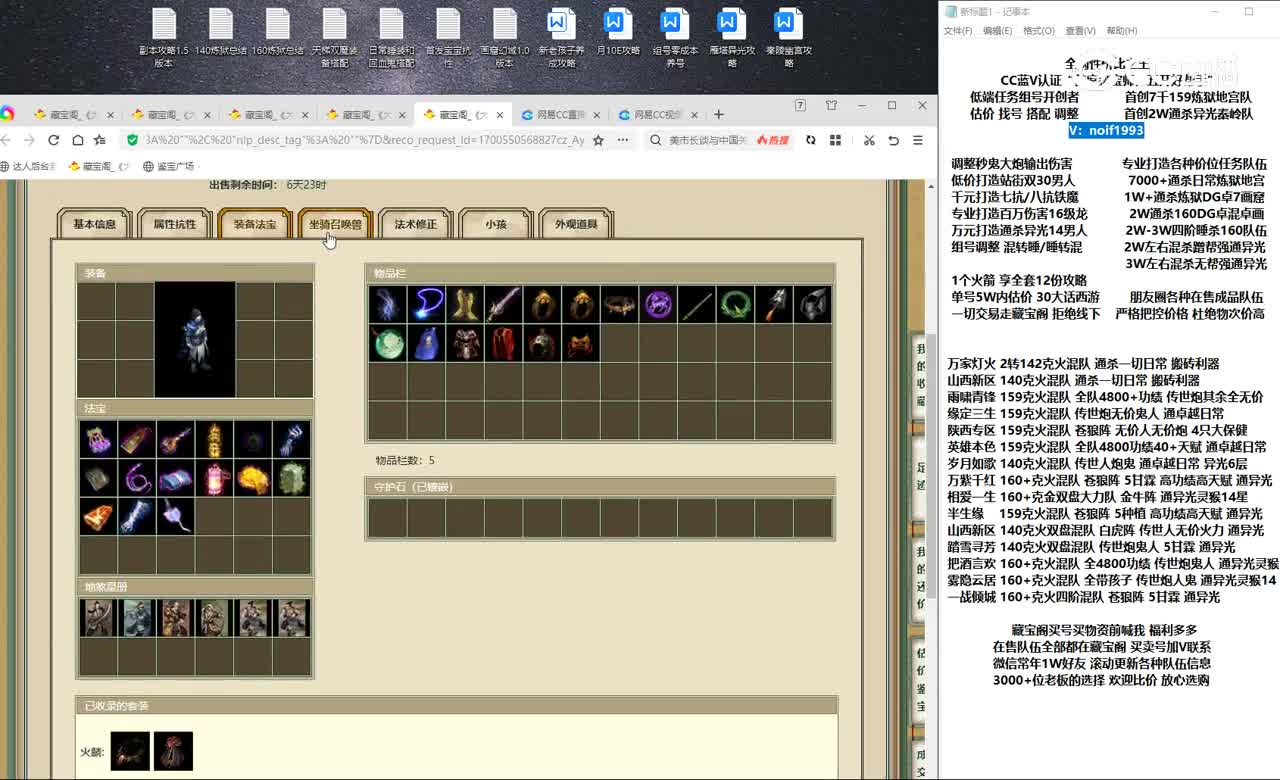The width and height of the screenshot is (1280, 780).
Task: Select the lute-shaped treasure in 法宝
Action: click(176, 440)
